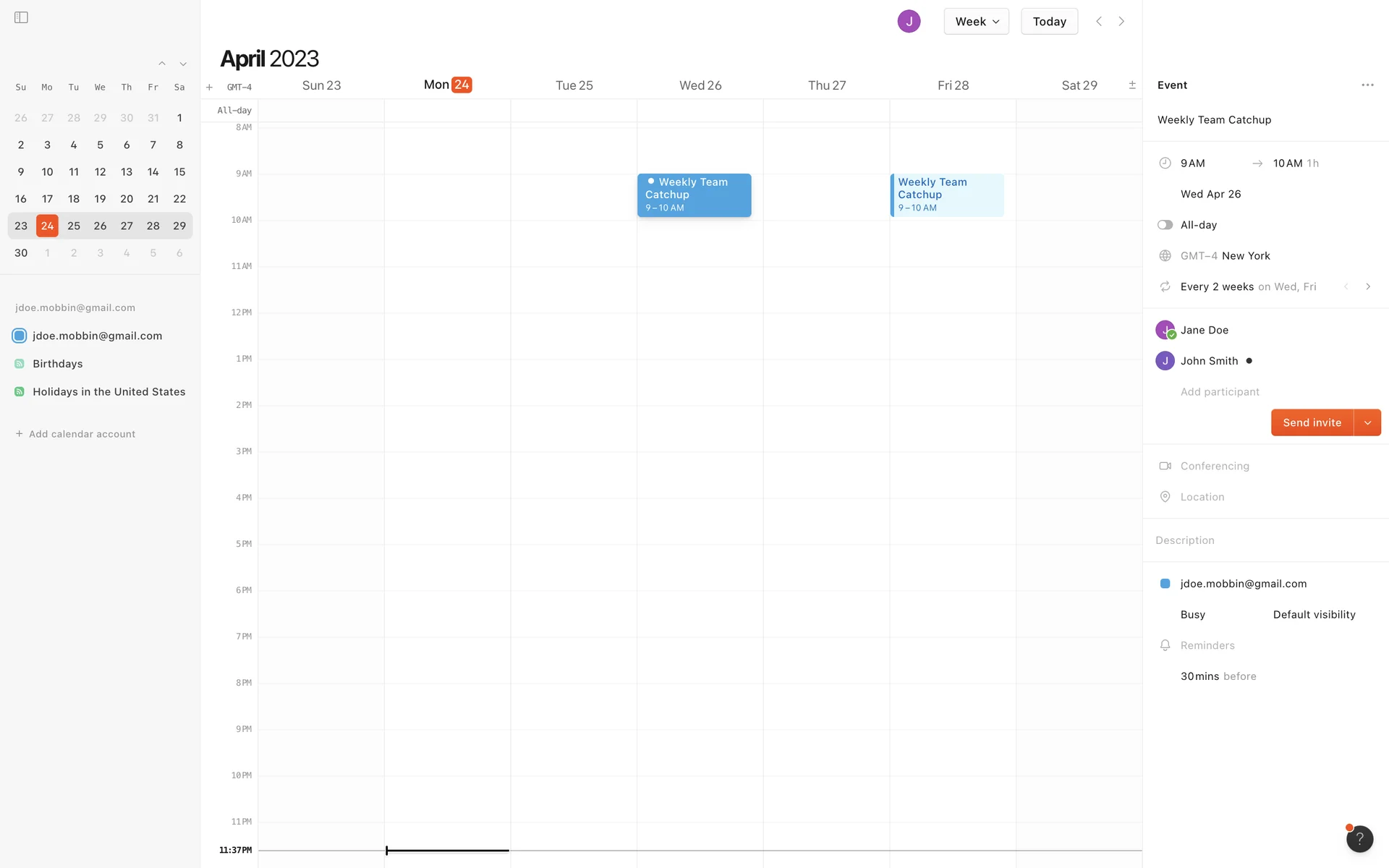
Task: Go to next week arrow
Action: coord(1121,22)
